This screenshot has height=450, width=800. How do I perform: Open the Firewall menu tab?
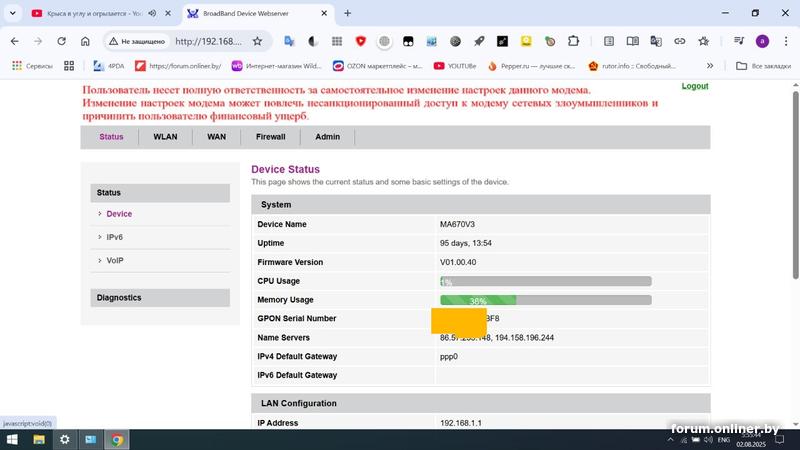pyautogui.click(x=270, y=137)
